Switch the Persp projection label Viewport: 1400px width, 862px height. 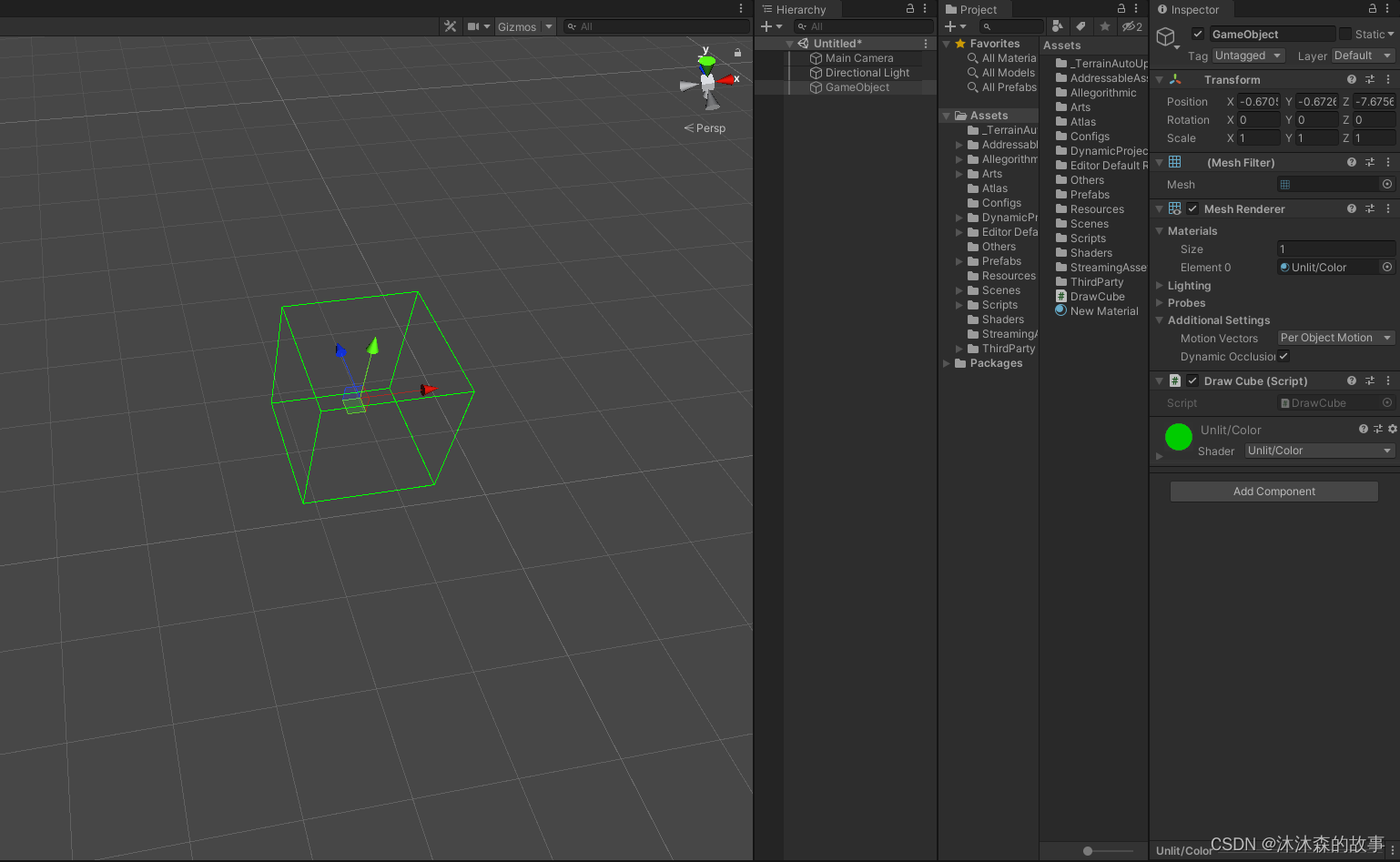click(705, 128)
